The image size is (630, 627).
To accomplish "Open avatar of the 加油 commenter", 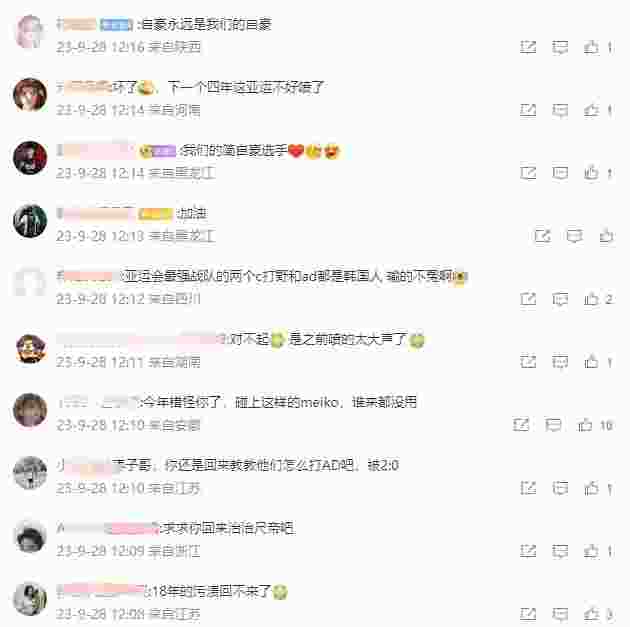I will tap(30, 221).
